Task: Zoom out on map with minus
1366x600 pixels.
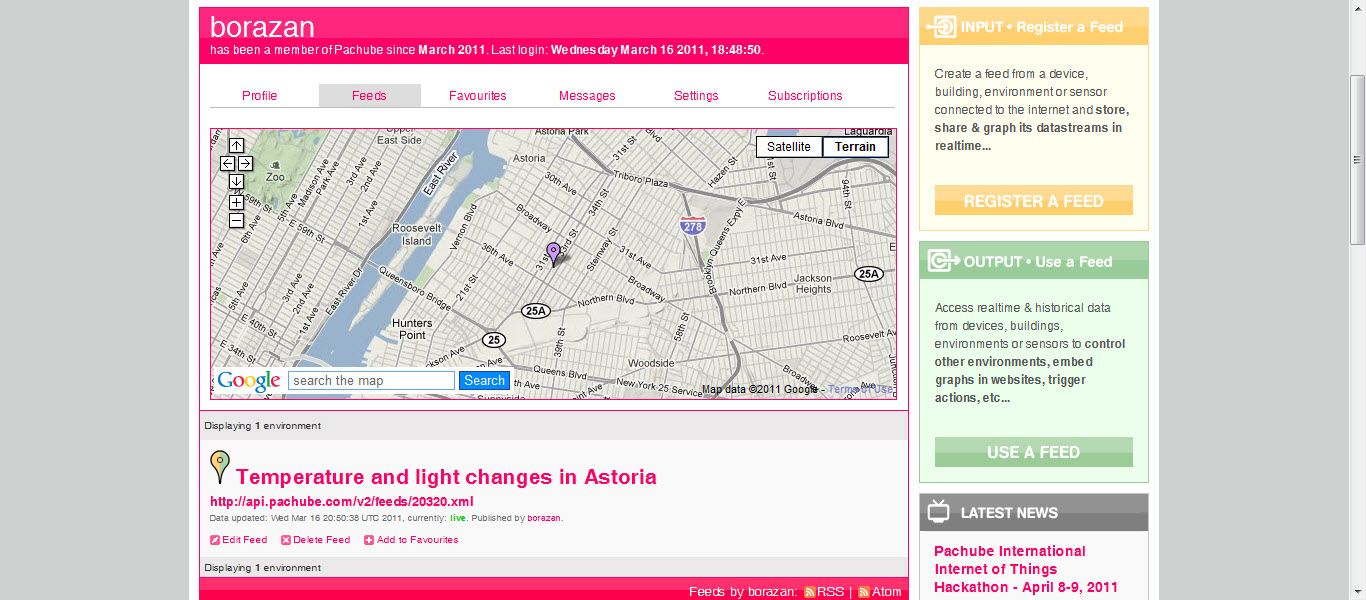Action: point(236,220)
